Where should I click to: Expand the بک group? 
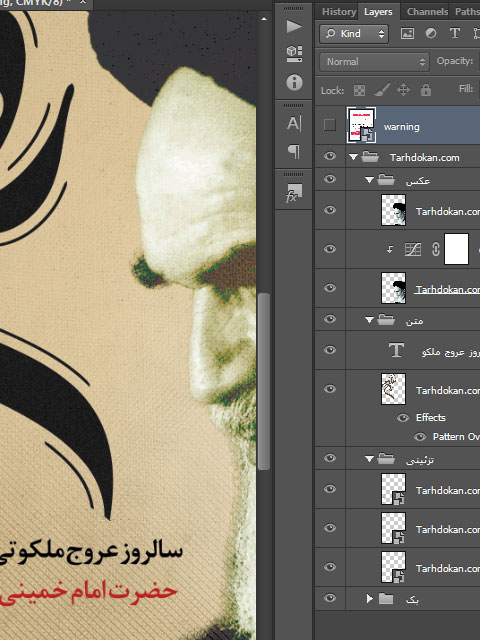(370, 599)
